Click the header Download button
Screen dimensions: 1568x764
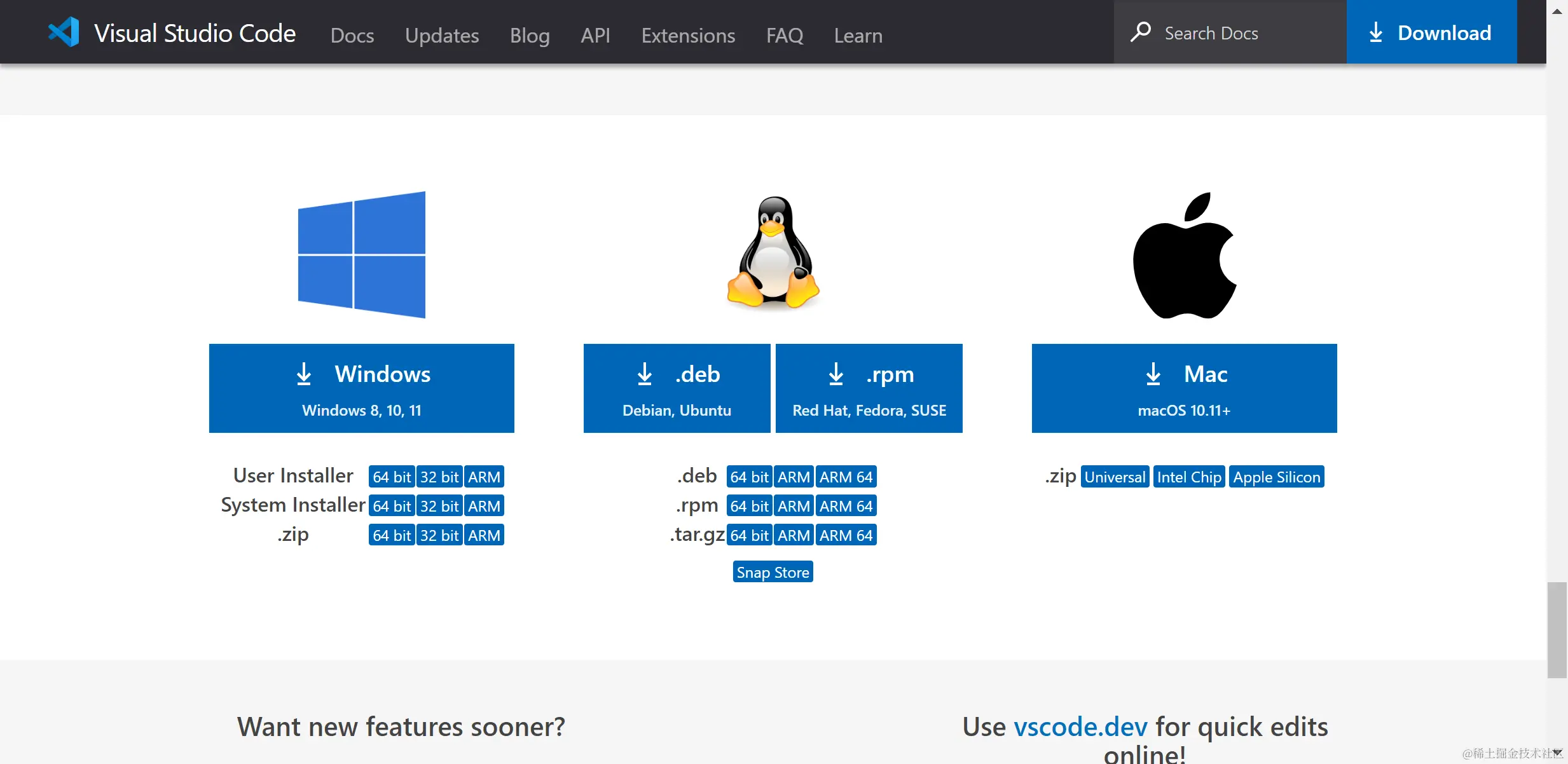1431,32
